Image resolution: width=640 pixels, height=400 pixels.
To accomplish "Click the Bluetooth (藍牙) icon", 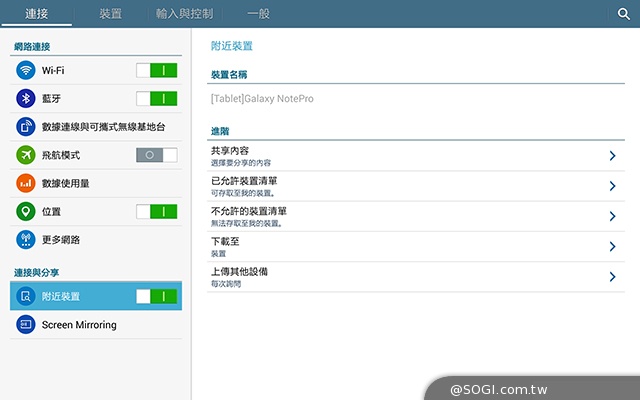I will [x=25, y=99].
